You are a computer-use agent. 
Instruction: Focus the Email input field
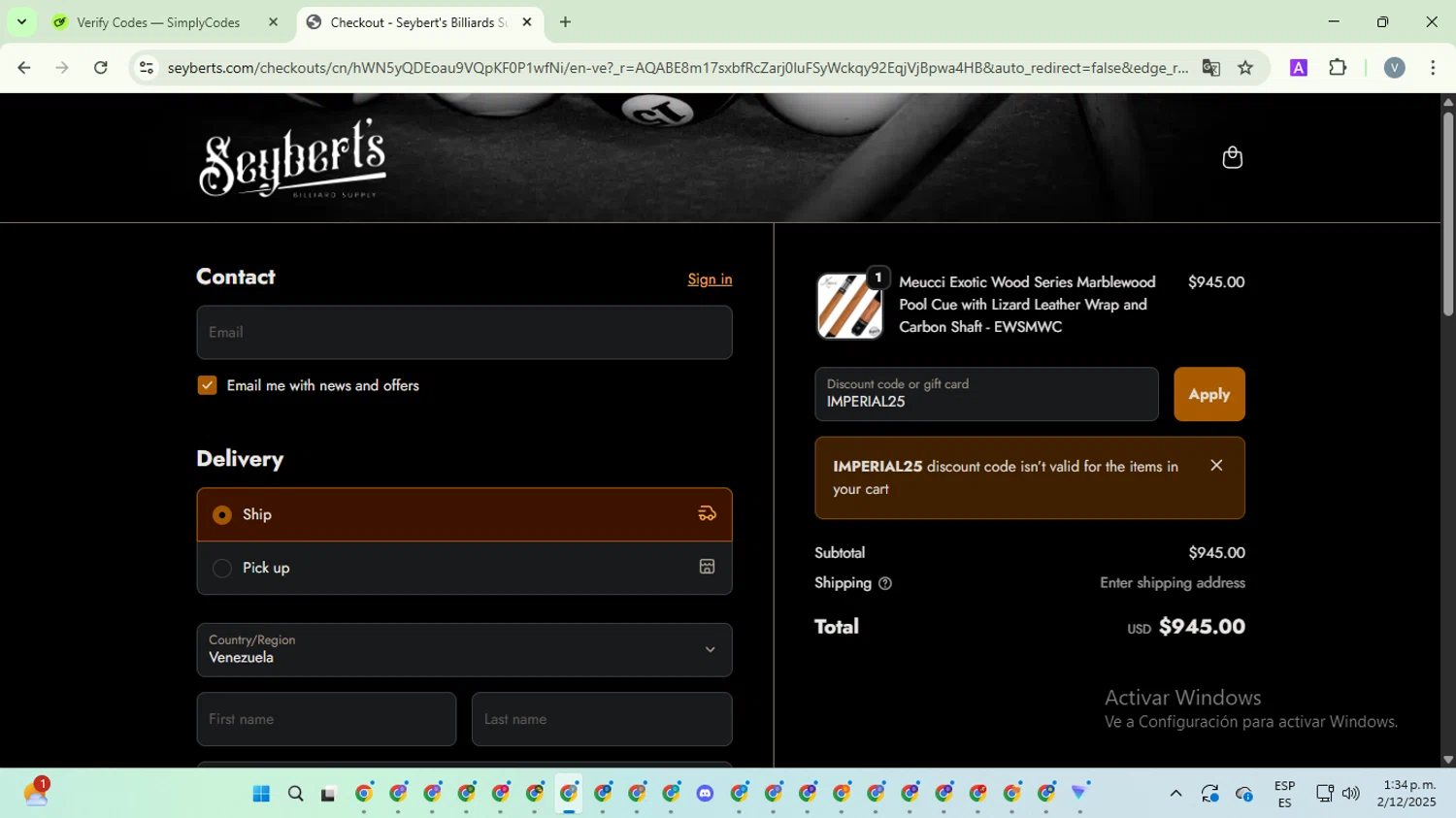[464, 333]
